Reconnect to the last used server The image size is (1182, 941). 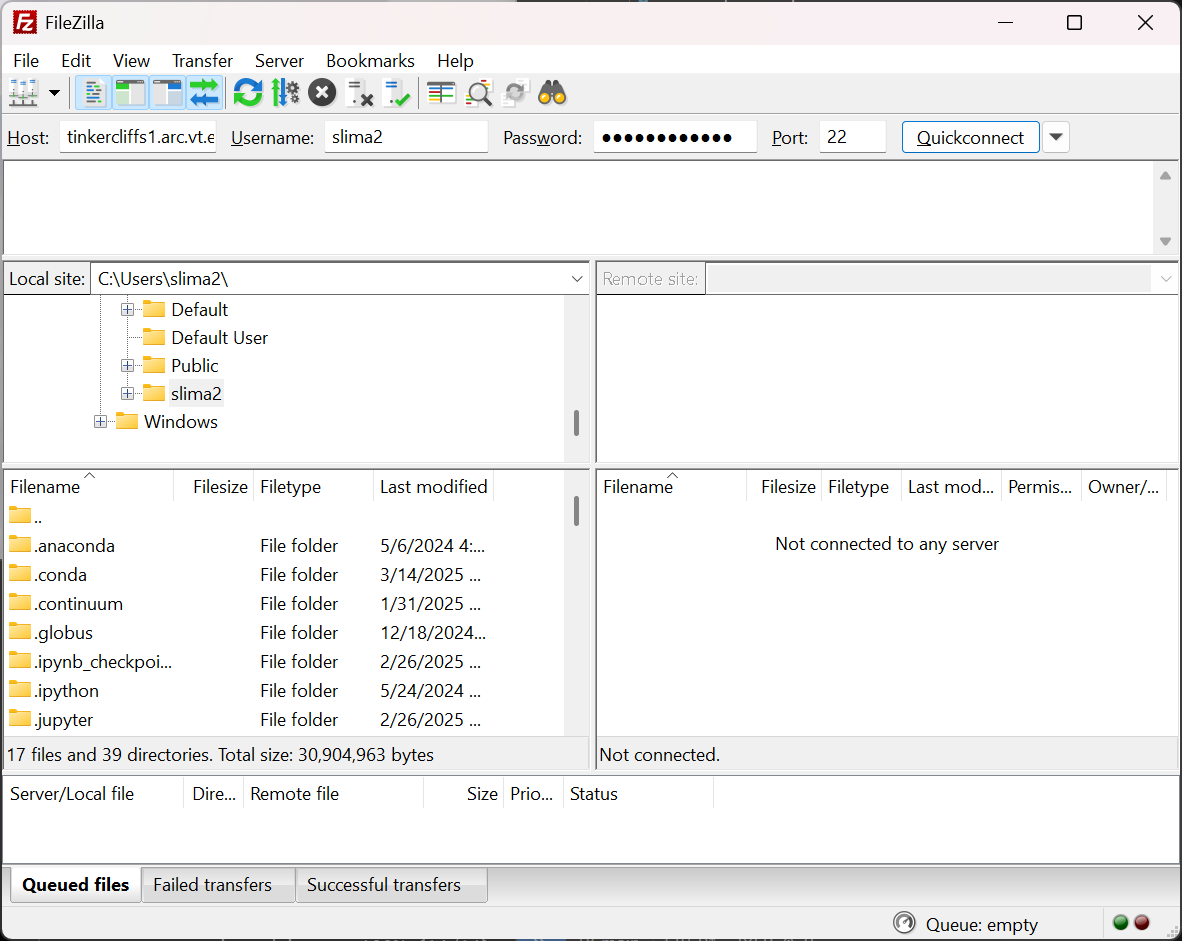point(397,93)
